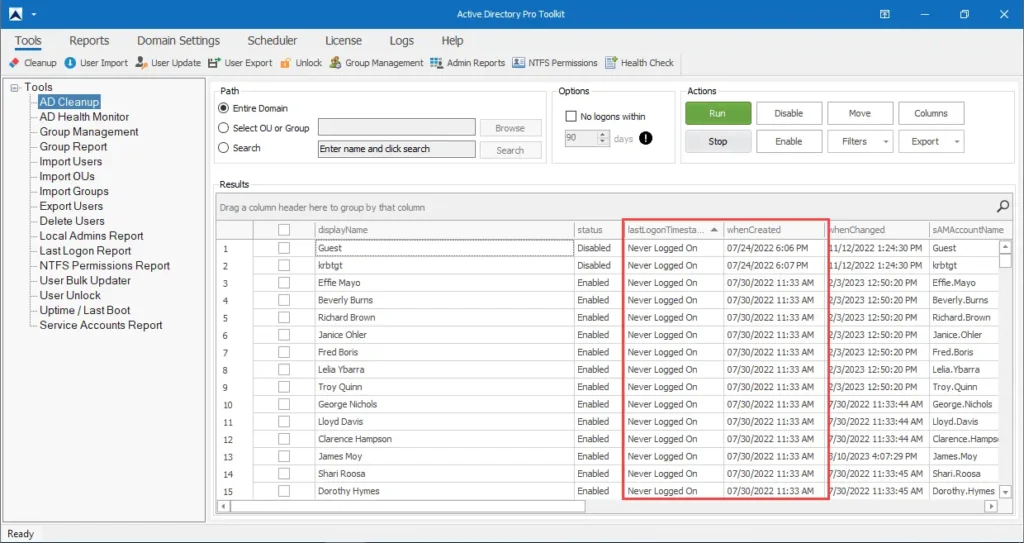Click the vertical scrollbar down arrow
This screenshot has height=543, width=1024.
pos(1005,492)
